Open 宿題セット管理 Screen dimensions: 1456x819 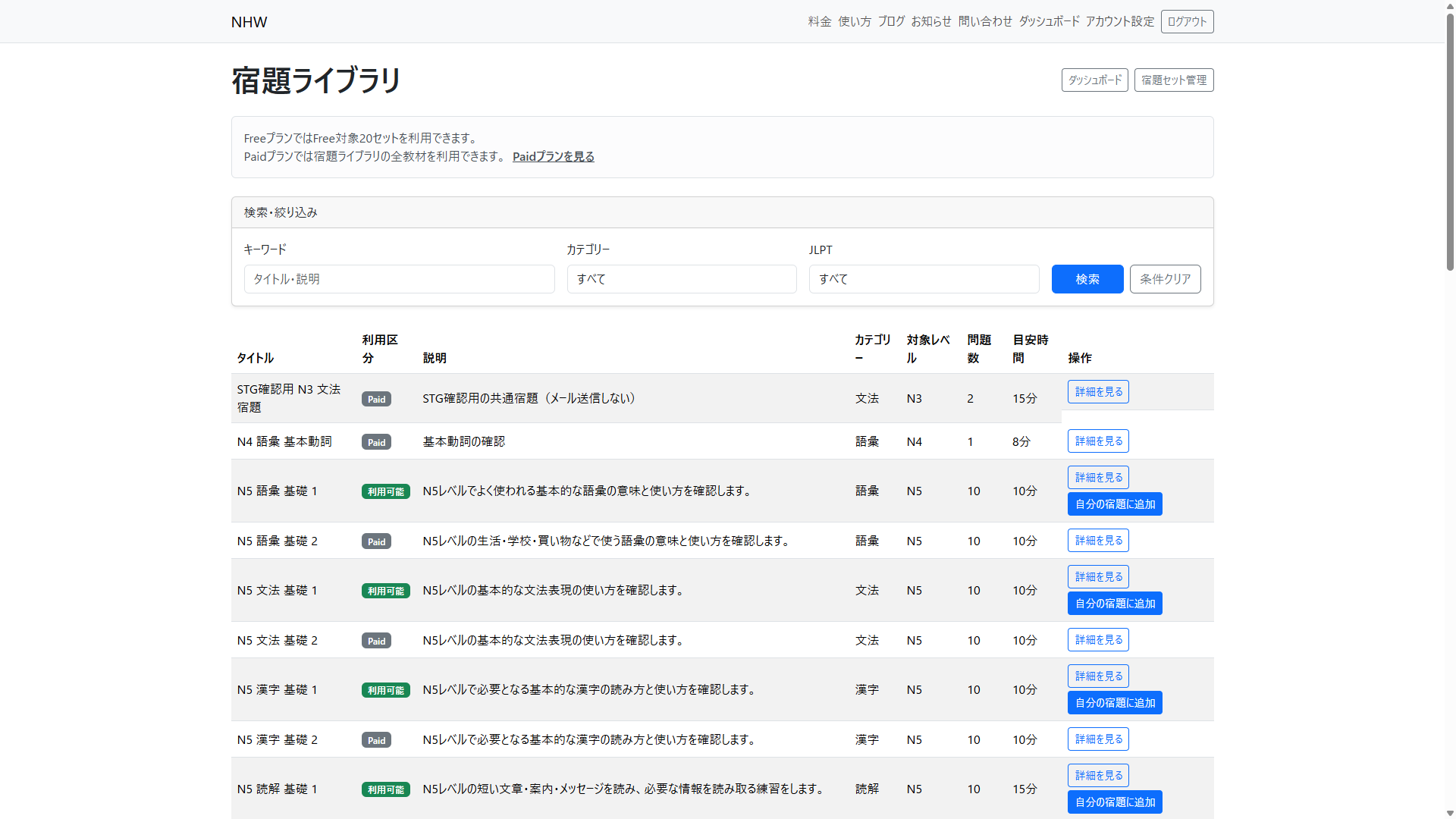click(1174, 80)
